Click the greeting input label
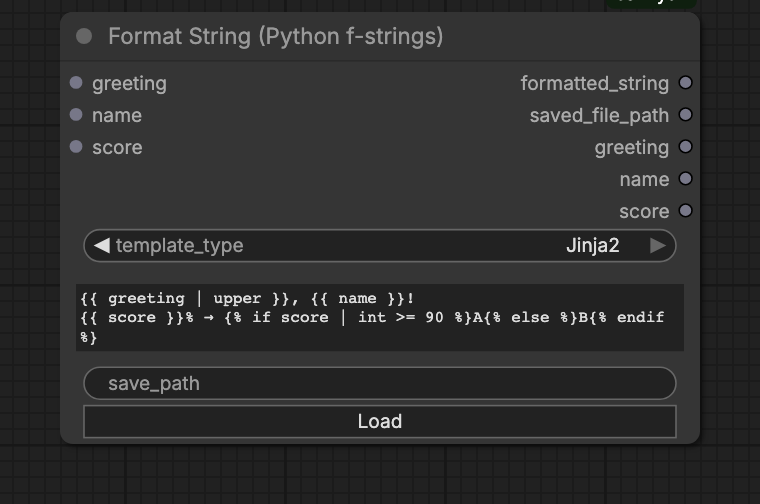 coord(129,84)
